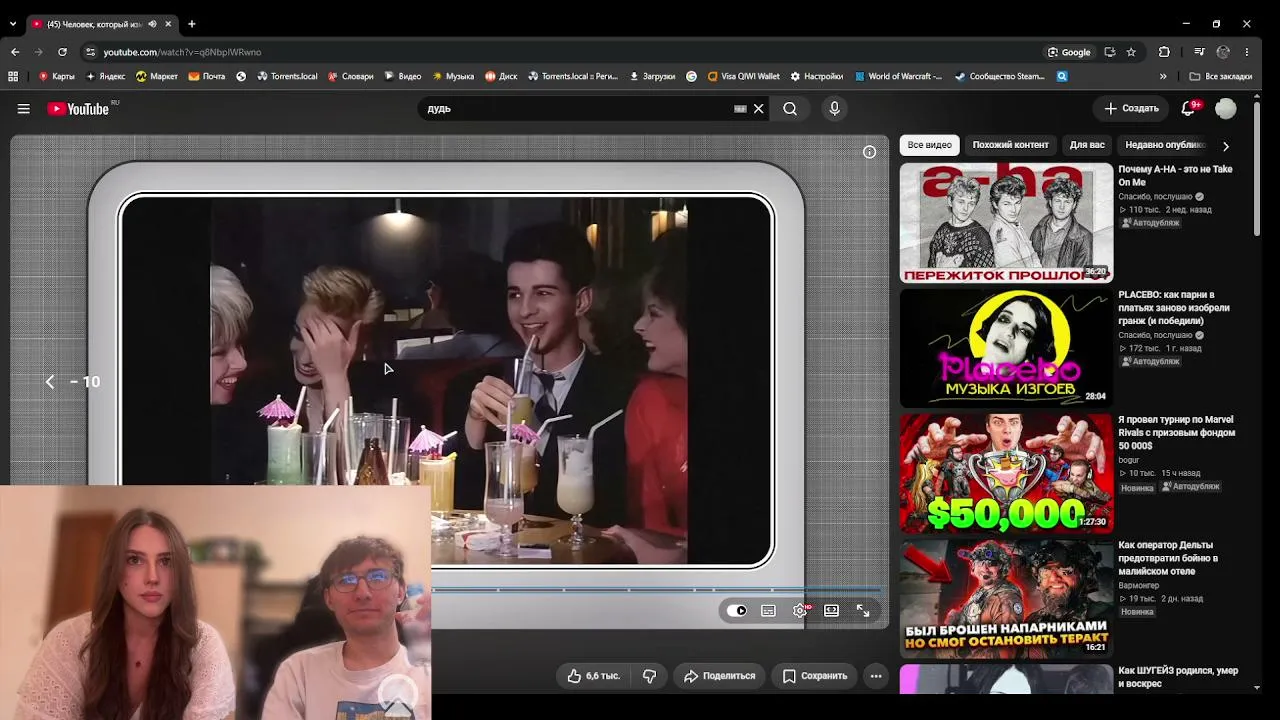Expand the hidden bookmarks overflow chevron
Viewport: 1280px width, 720px height.
point(1163,76)
